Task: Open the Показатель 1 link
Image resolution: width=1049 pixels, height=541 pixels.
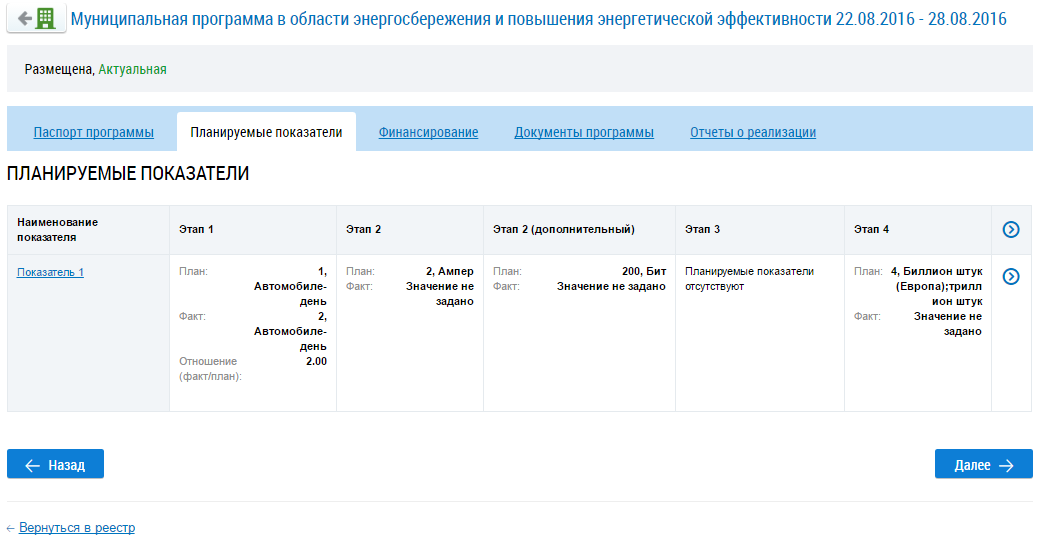Action: 50,272
